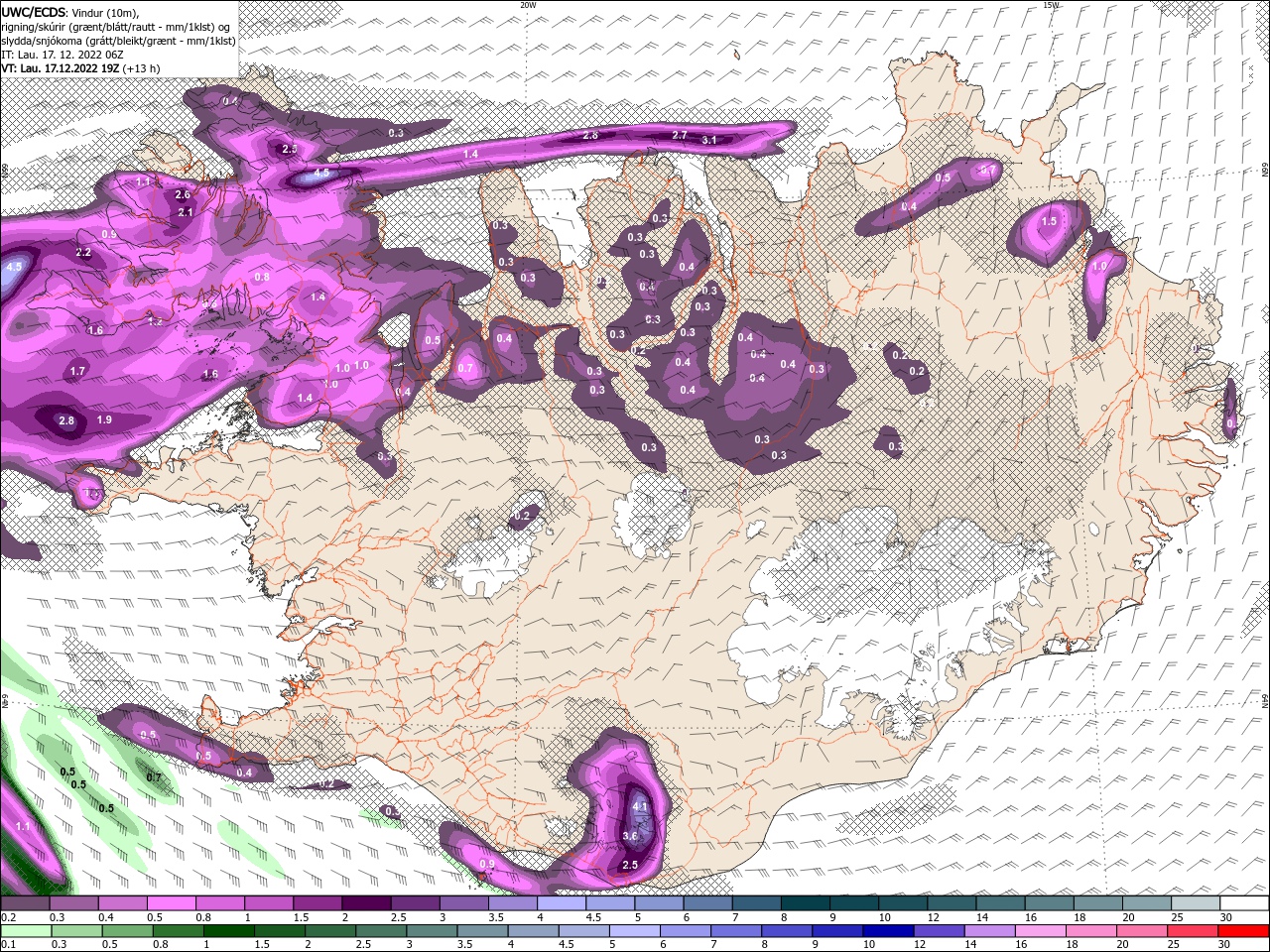Click the 20W longitude label
1270x952 pixels.
click(x=528, y=5)
